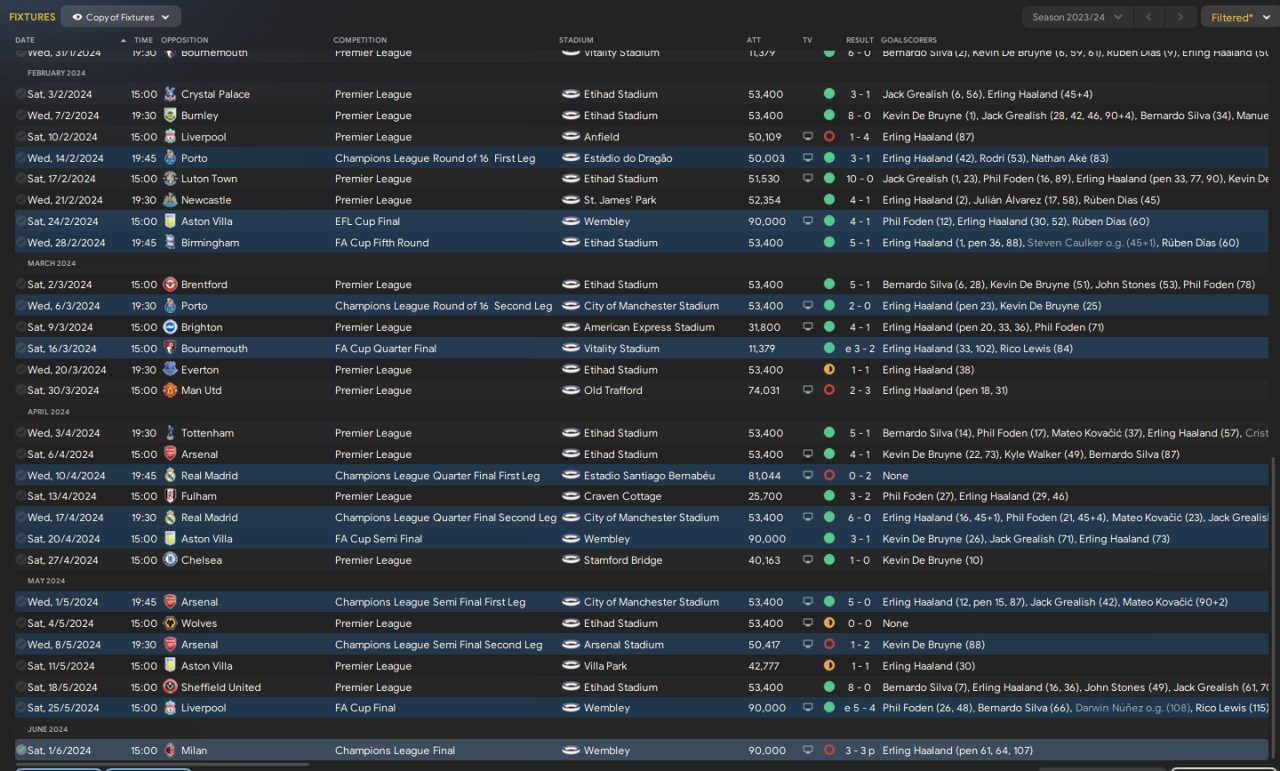Sort by the Att column header
This screenshot has height=771, width=1280.
(x=754, y=40)
